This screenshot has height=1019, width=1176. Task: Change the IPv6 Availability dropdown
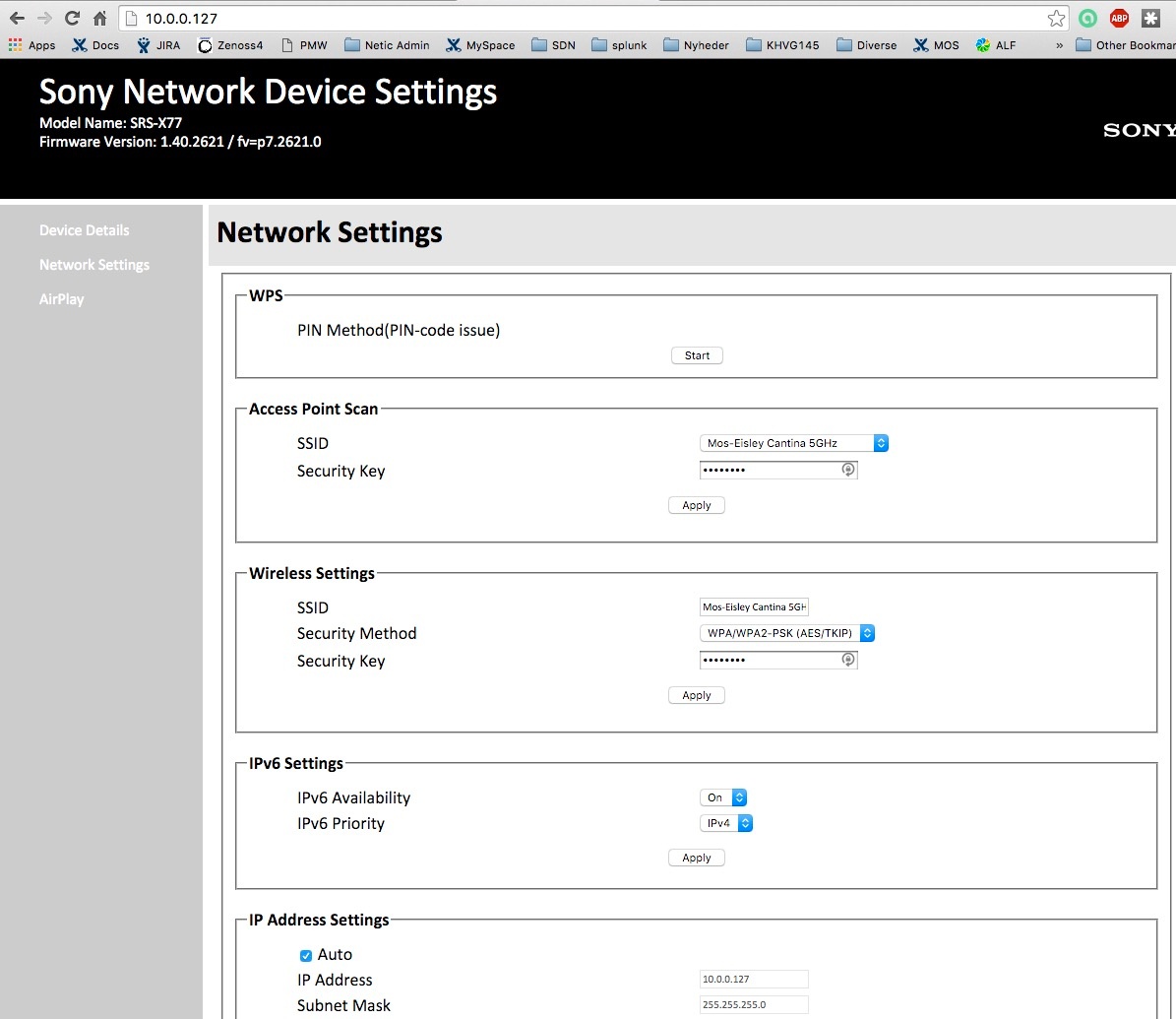(x=723, y=797)
